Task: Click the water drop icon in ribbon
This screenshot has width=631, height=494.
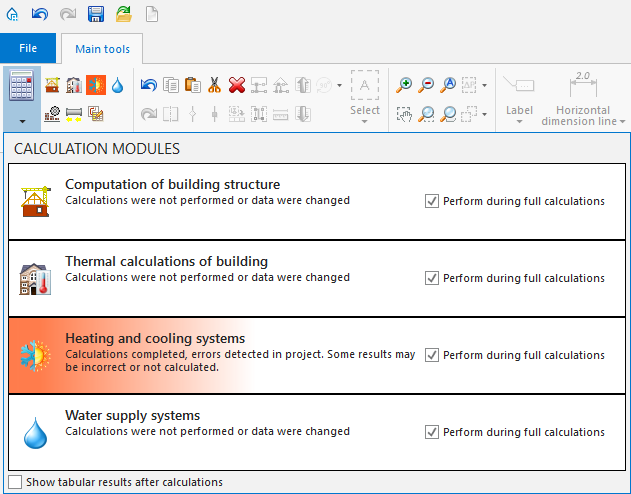Action: (x=117, y=85)
